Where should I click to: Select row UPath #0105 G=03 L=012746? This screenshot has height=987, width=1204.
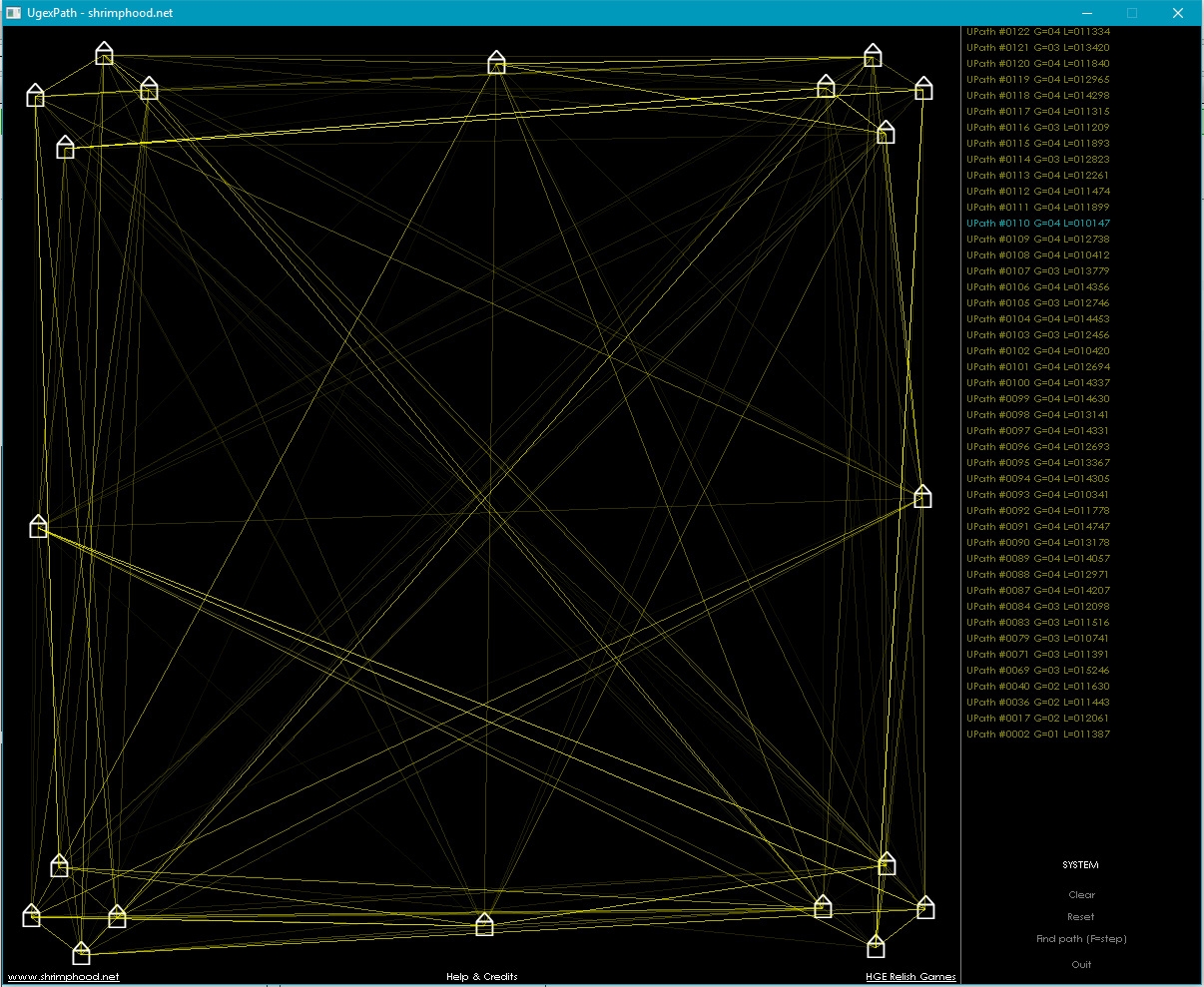tap(1038, 303)
